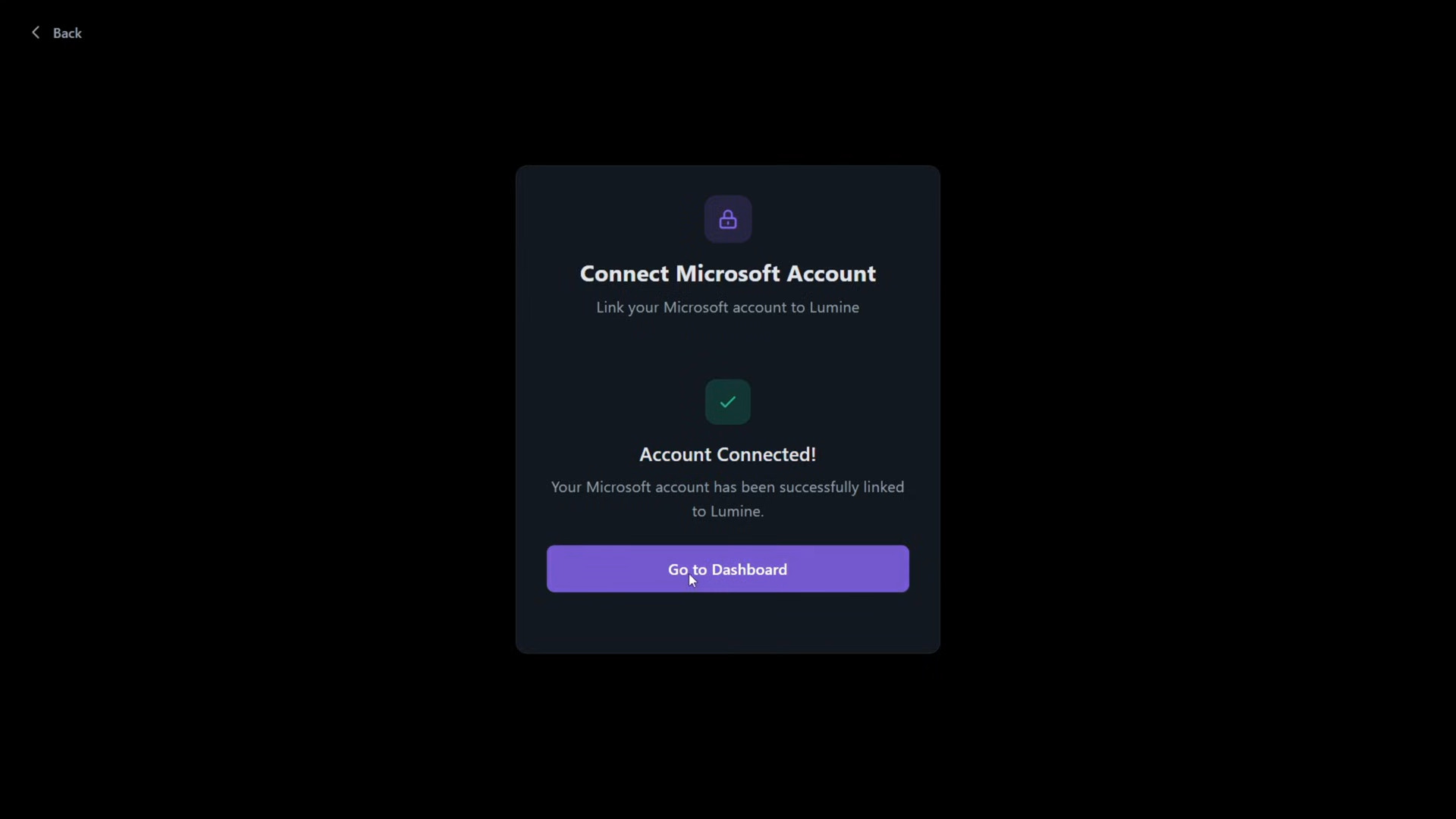Click the word Go on the purple button

pos(678,570)
